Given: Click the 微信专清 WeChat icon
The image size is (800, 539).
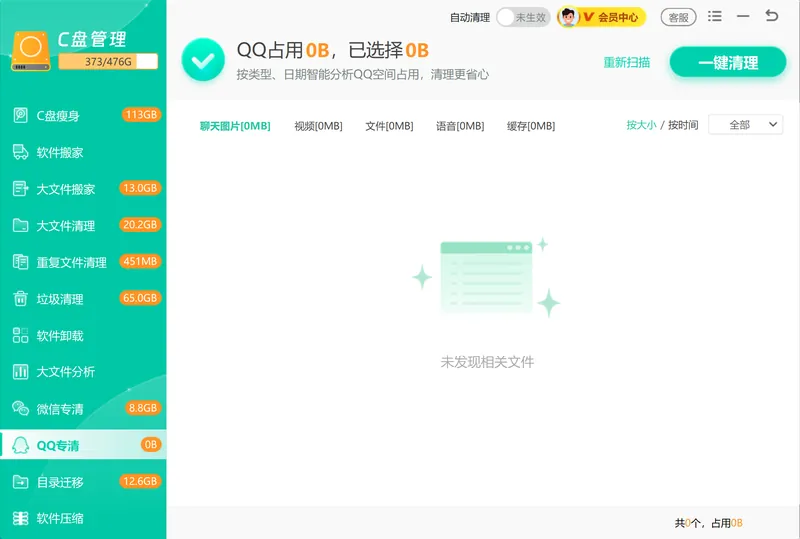Looking at the screenshot, I should [x=20, y=408].
